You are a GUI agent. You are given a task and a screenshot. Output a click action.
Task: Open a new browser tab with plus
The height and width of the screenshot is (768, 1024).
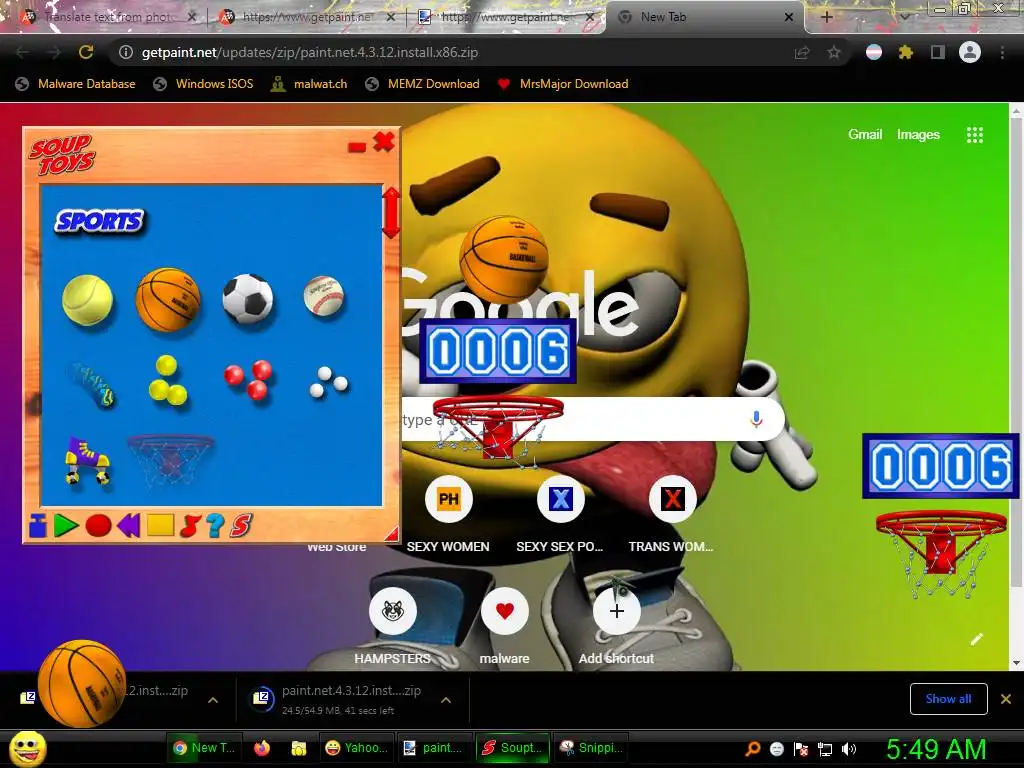coord(826,18)
